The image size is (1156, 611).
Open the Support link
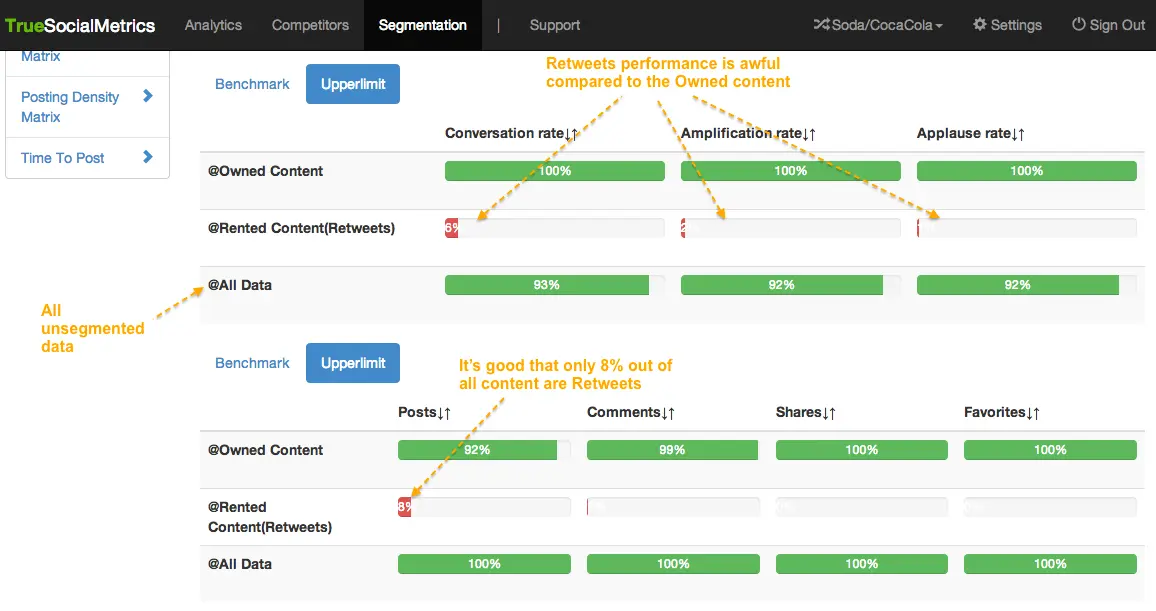pyautogui.click(x=555, y=25)
